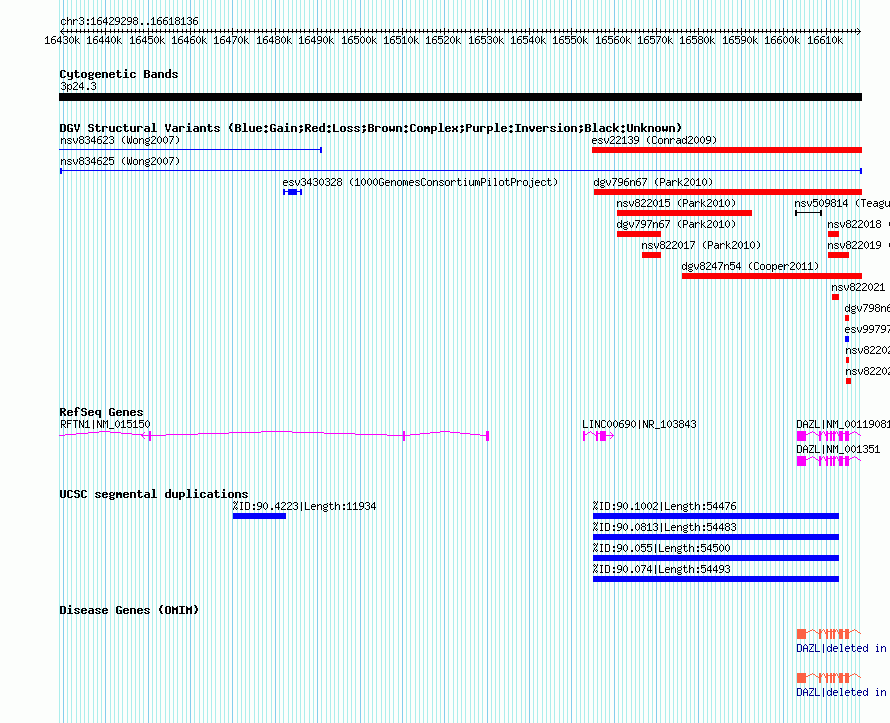
Task: Click the 16550k ruler label
Action: pos(570,41)
